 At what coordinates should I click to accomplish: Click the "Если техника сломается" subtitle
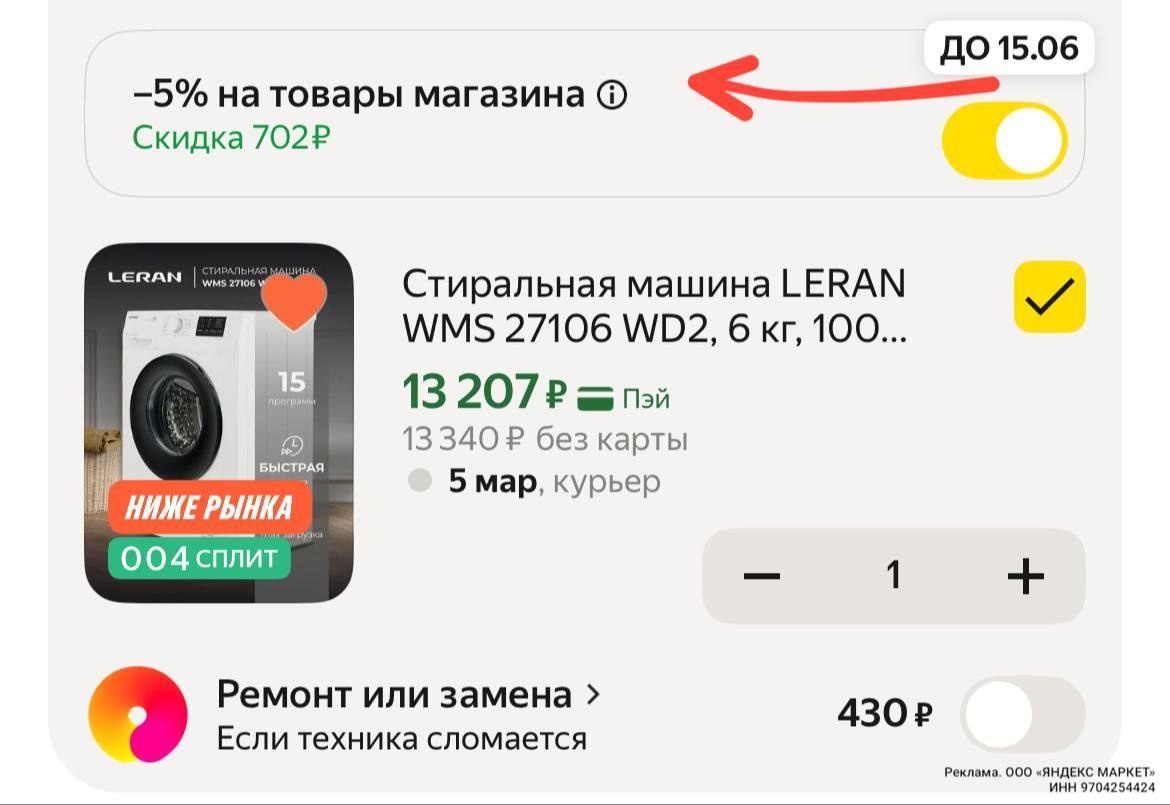401,739
